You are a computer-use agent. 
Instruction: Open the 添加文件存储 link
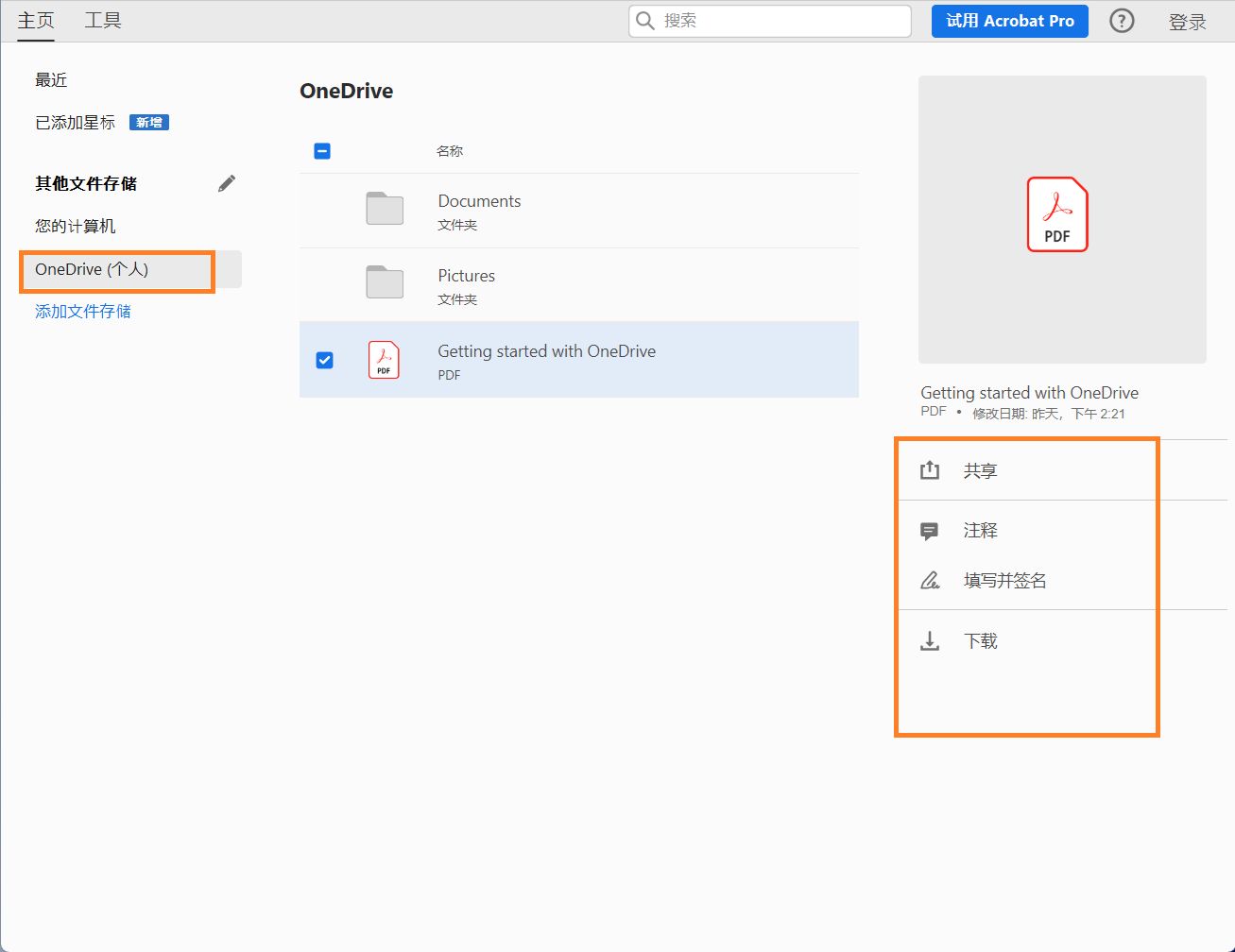click(85, 311)
